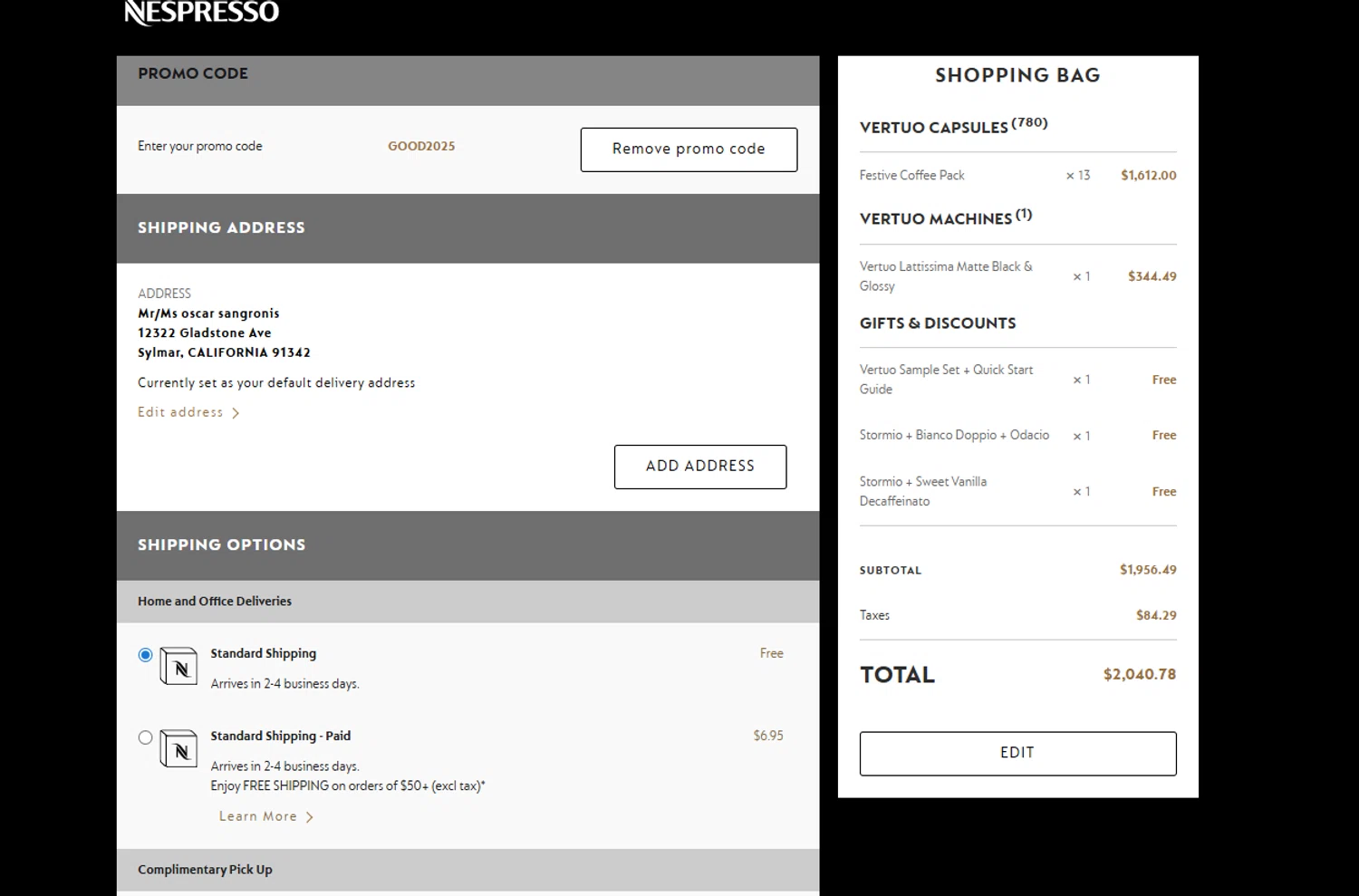Viewport: 1359px width, 896px height.
Task: Click the Standard Shipping box icon
Action: 178,666
